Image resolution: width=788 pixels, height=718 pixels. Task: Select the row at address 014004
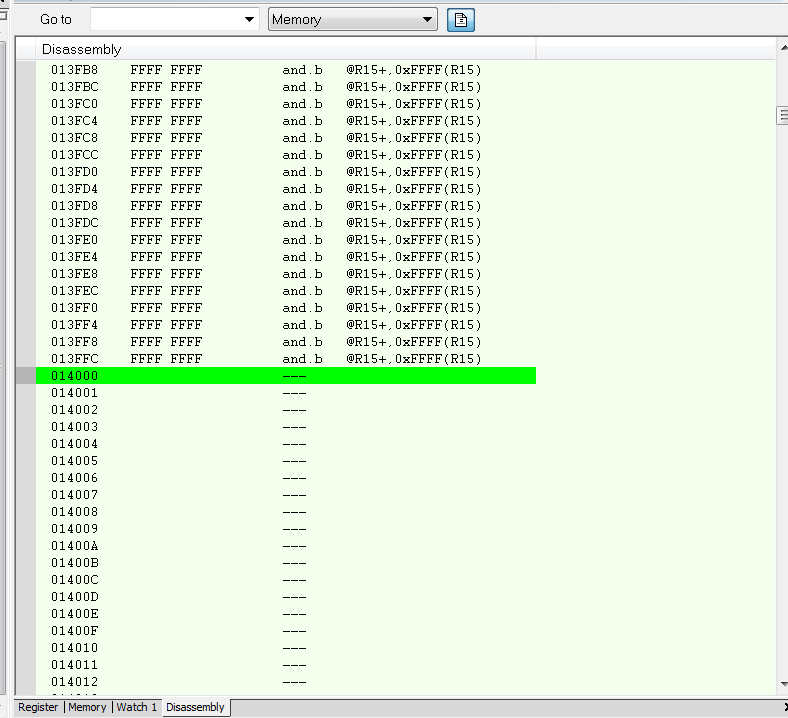click(285, 444)
